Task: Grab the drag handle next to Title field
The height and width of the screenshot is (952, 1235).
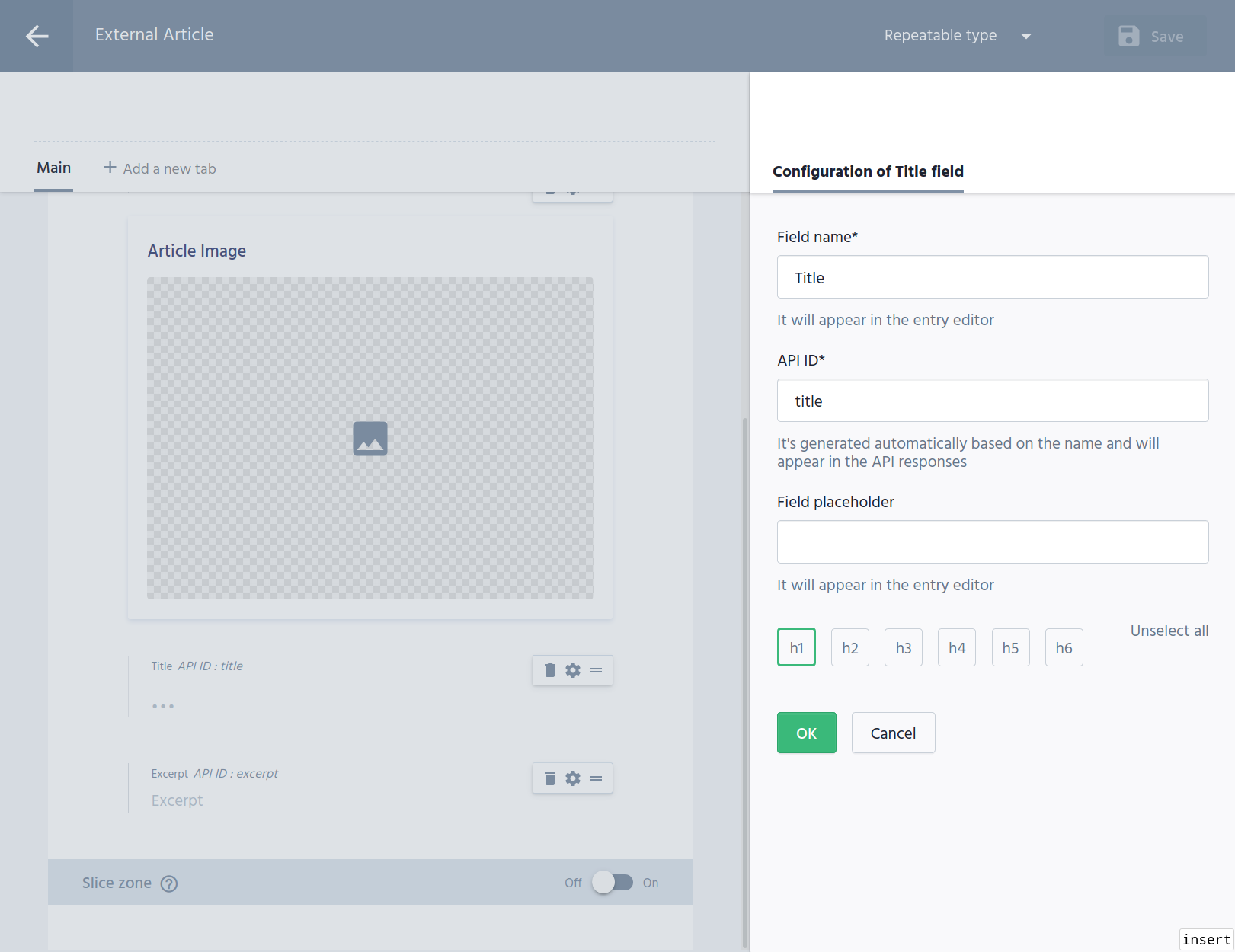Action: coord(596,670)
